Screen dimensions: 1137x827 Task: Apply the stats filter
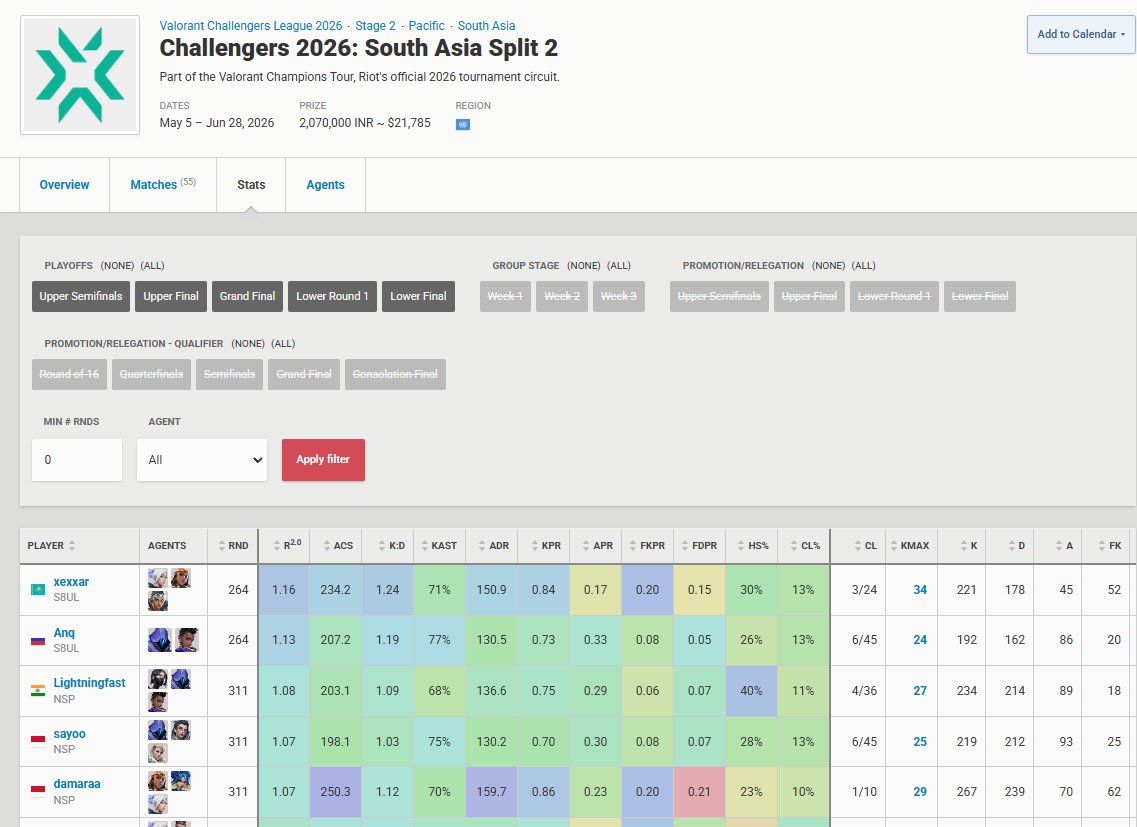click(323, 459)
